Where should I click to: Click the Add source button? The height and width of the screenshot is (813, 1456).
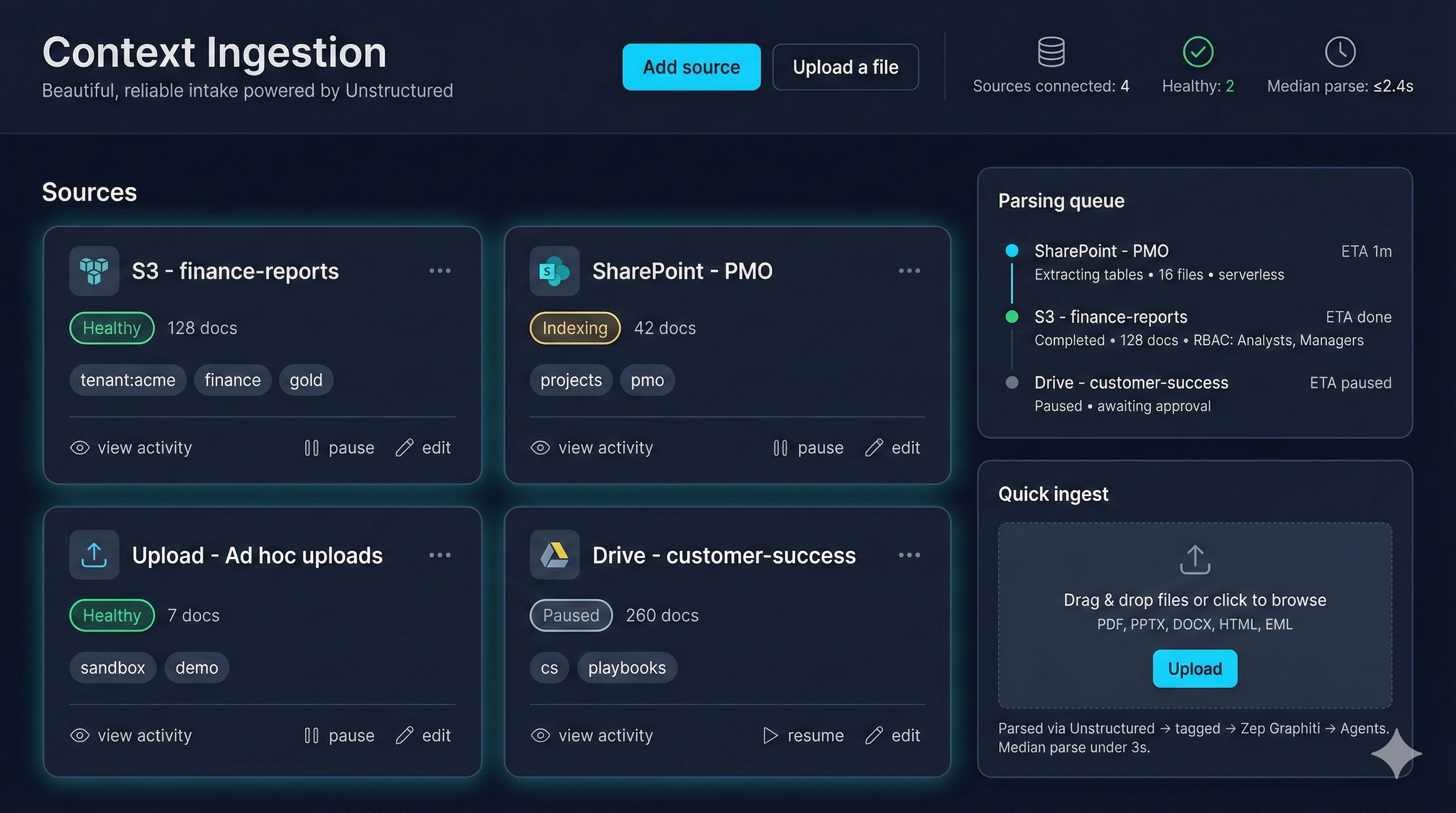(x=691, y=67)
